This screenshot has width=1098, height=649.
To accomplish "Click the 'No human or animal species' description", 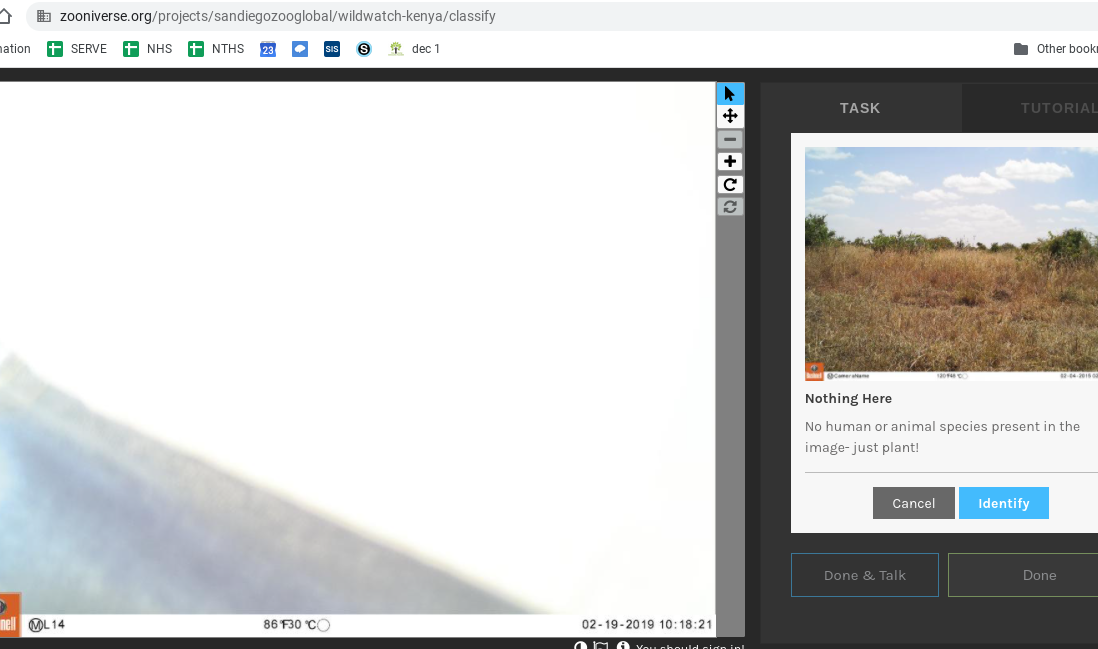I will point(942,437).
